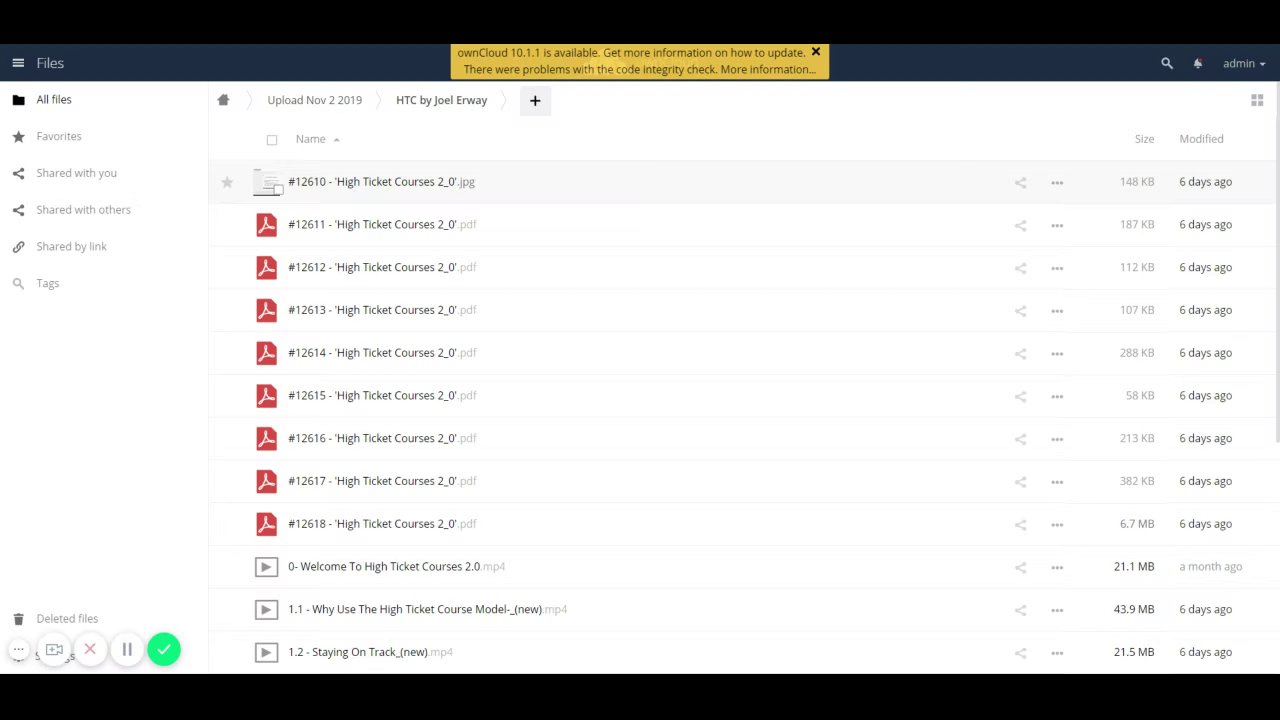Image resolution: width=1280 pixels, height=720 pixels.
Task: Share the 1.1 Why Use mp4
Action: tap(1020, 610)
